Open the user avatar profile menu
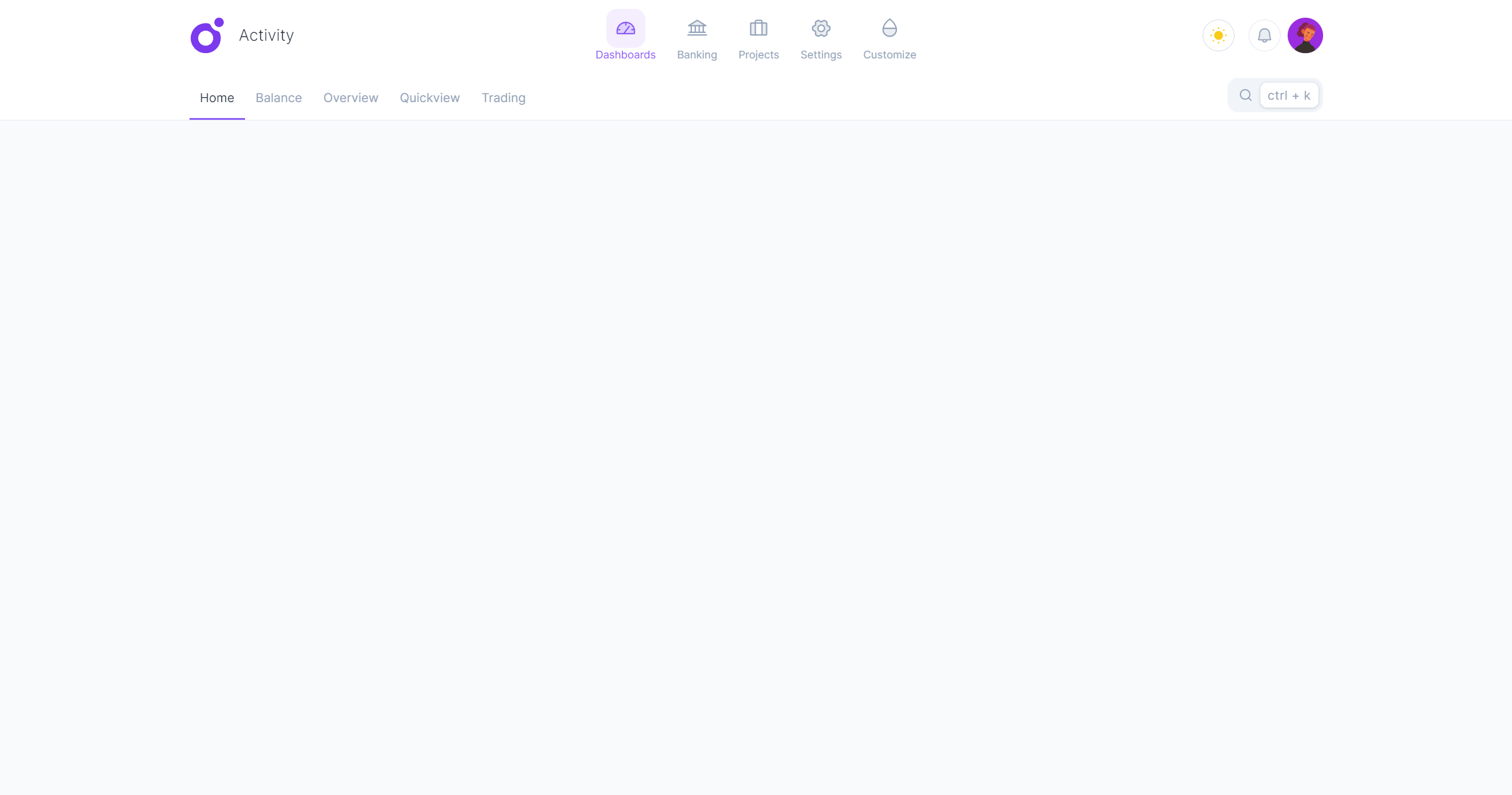 click(1305, 35)
